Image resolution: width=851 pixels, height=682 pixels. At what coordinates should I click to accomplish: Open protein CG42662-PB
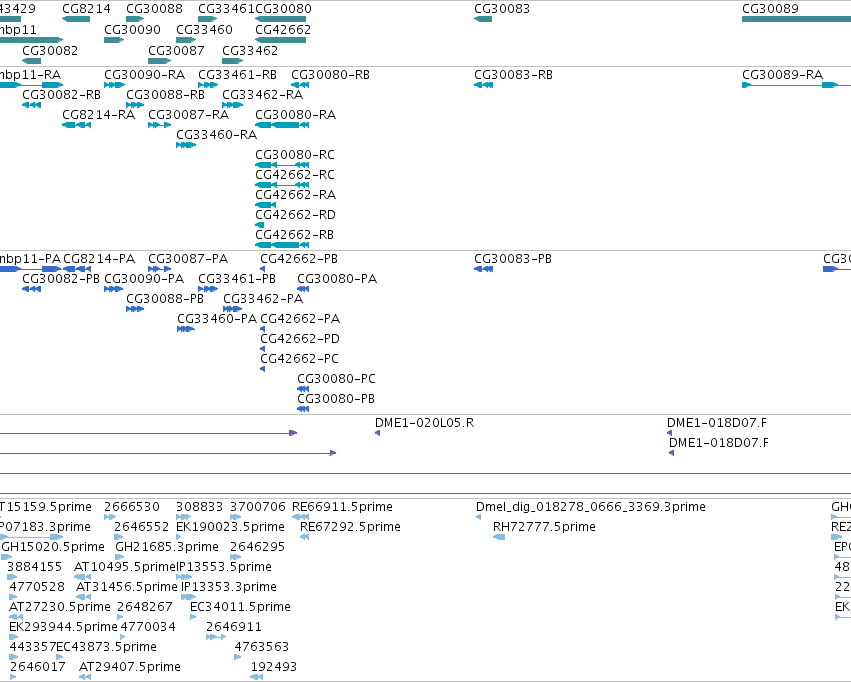299,259
